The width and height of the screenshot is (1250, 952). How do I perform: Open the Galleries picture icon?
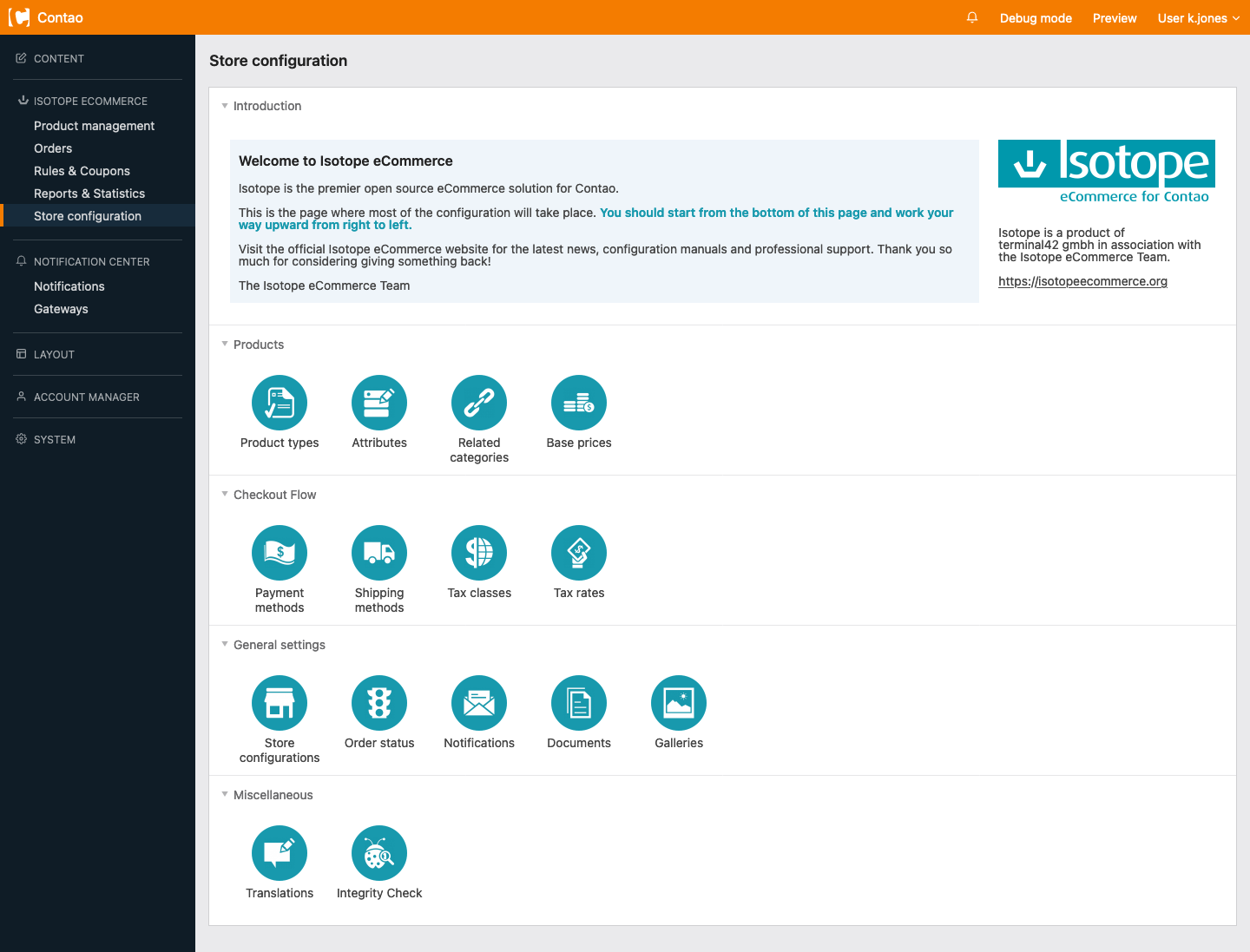coord(679,703)
